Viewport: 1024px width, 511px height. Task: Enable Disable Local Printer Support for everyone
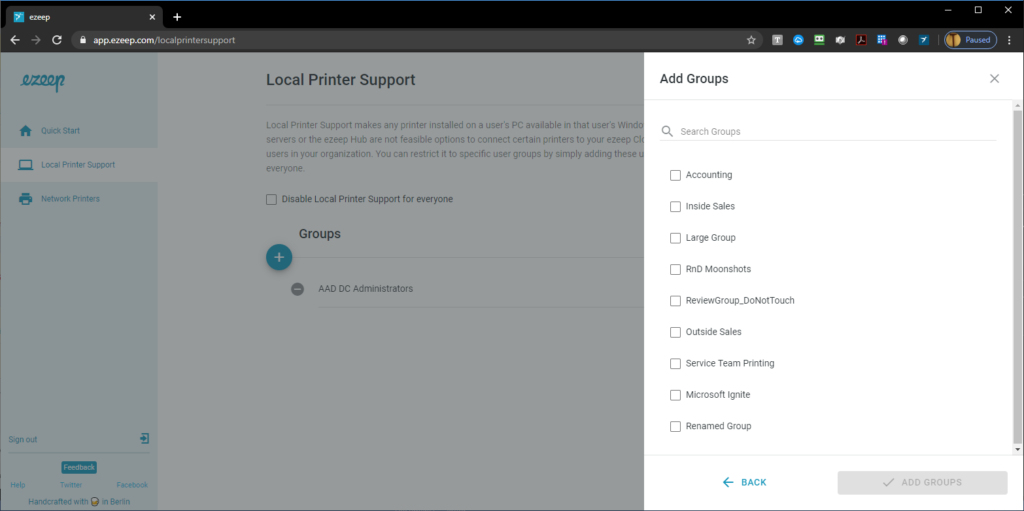click(x=271, y=199)
